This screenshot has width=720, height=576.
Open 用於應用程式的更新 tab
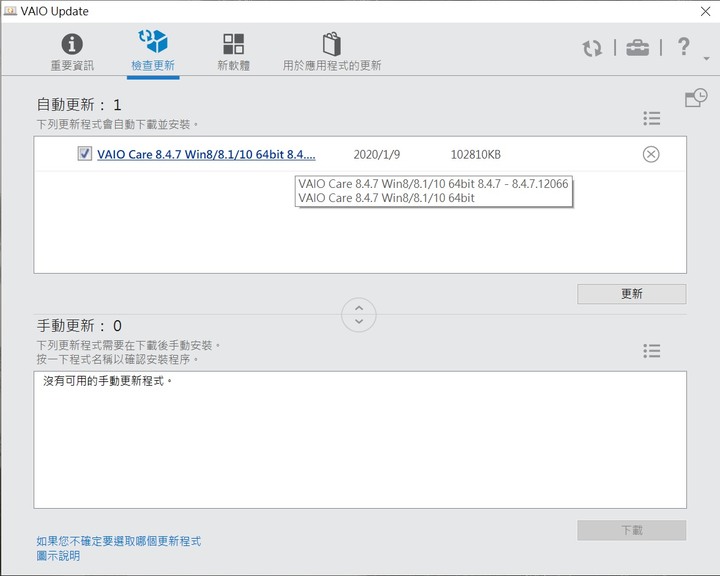coord(332,52)
